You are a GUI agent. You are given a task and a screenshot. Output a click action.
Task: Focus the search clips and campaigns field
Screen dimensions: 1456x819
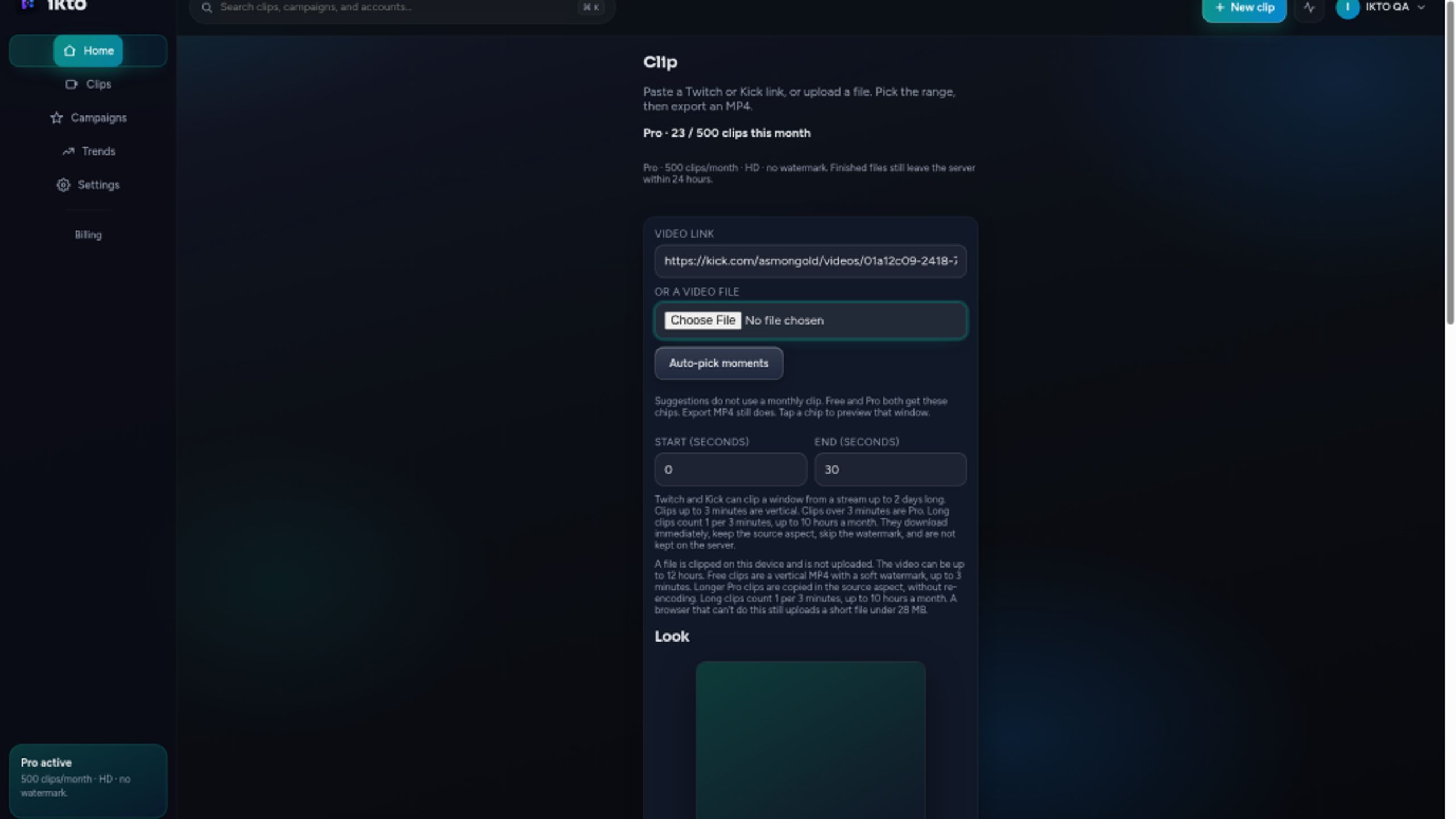[x=402, y=7]
